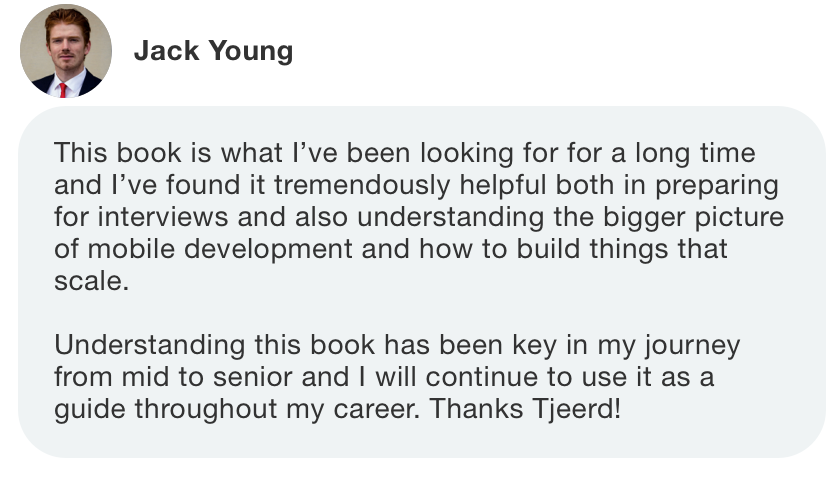The width and height of the screenshot is (840, 478).
Task: Click the phrase "mid to senior"
Action: point(207,376)
